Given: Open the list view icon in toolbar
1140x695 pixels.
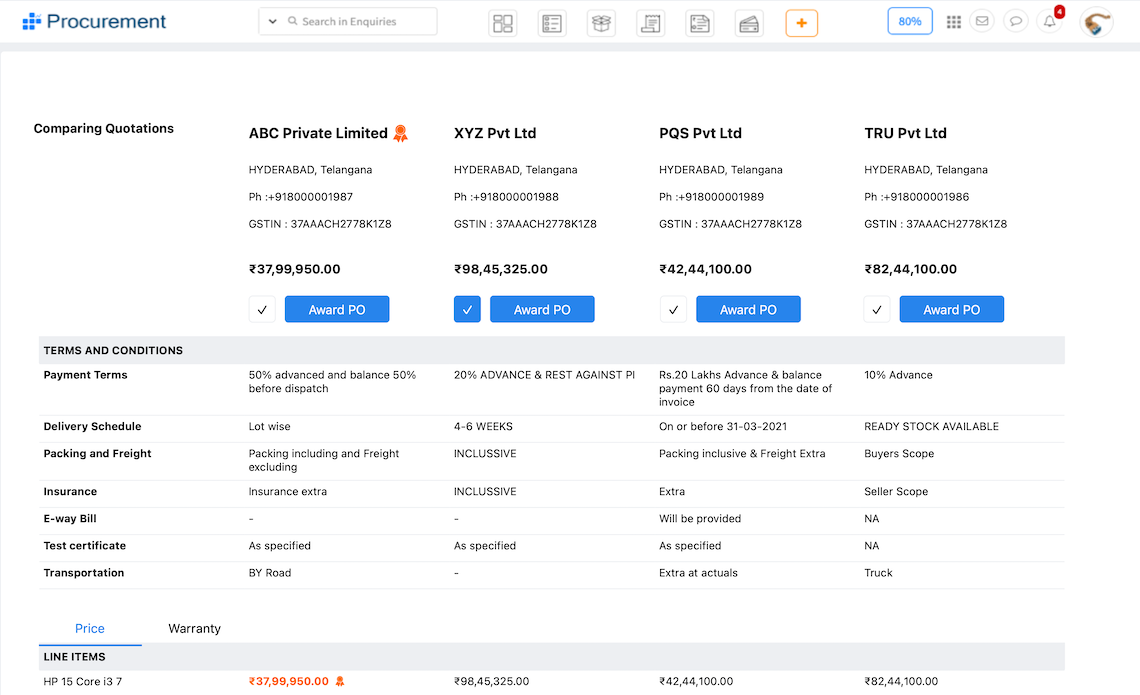Looking at the screenshot, I should [x=552, y=23].
